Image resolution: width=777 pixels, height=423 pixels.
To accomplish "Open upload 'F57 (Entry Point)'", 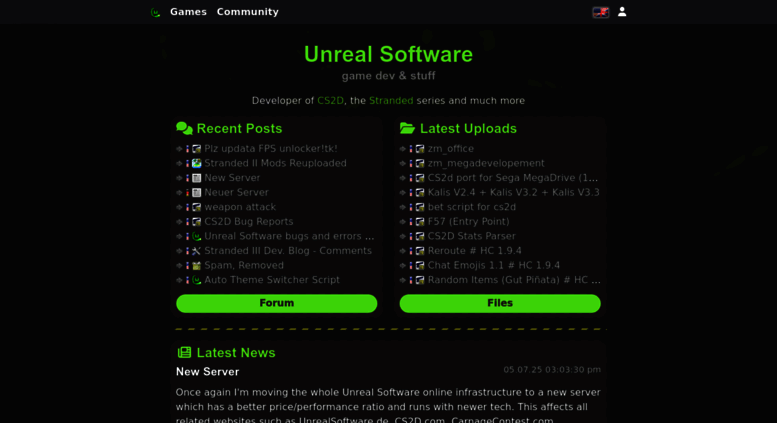I will [468, 221].
